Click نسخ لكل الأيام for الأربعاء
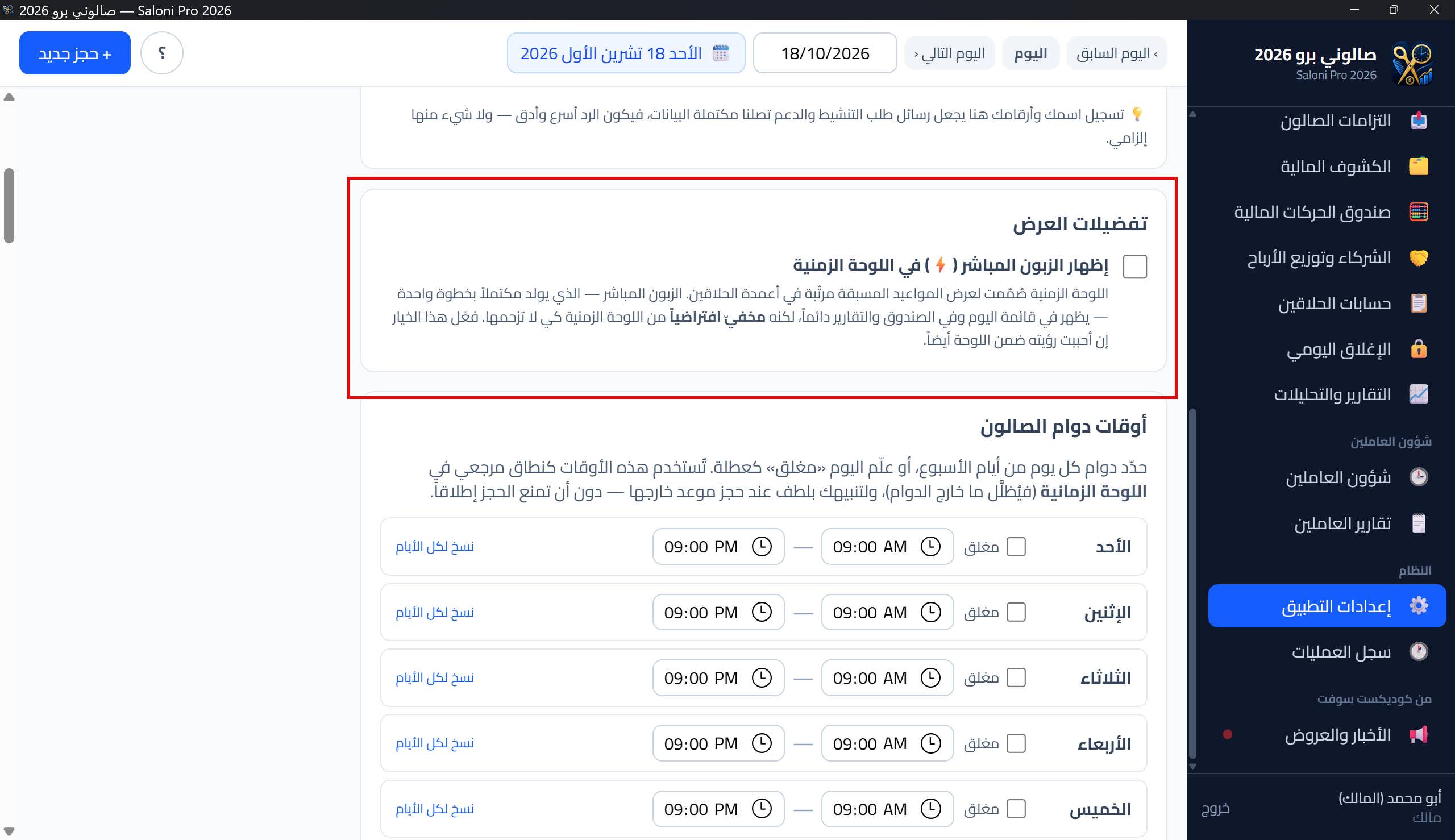The image size is (1455, 840). coord(434,743)
